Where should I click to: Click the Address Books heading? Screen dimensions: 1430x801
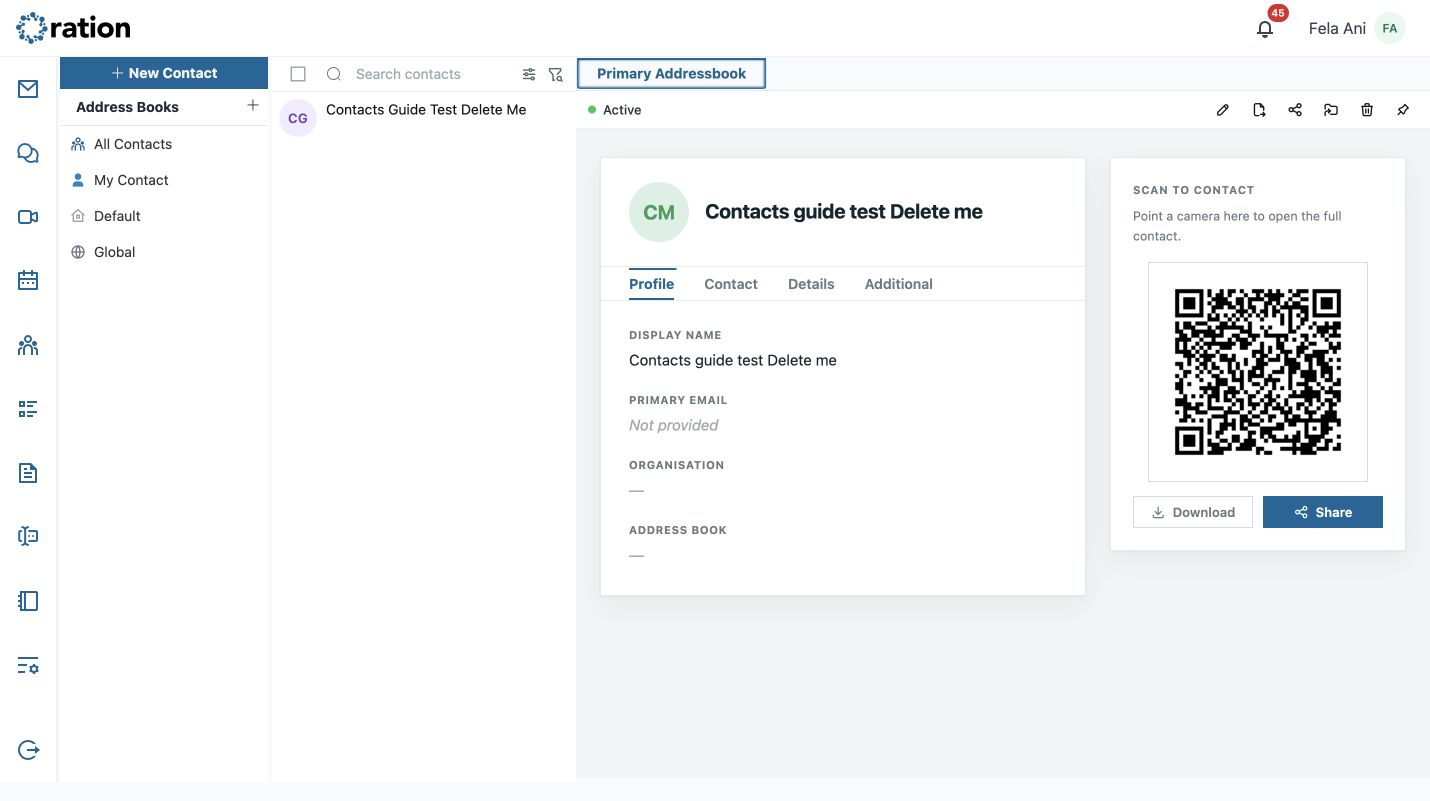127,107
